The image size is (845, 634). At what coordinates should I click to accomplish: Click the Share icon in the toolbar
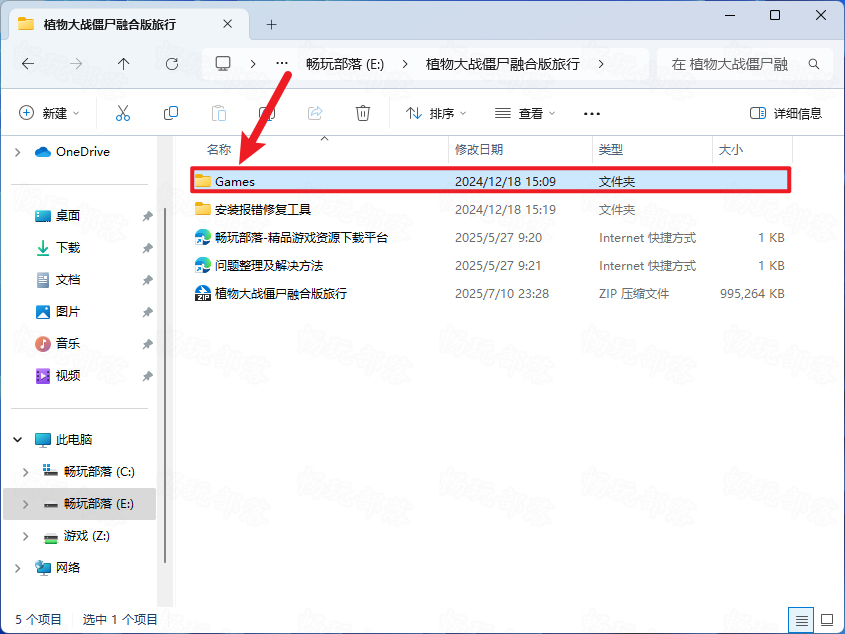point(315,113)
